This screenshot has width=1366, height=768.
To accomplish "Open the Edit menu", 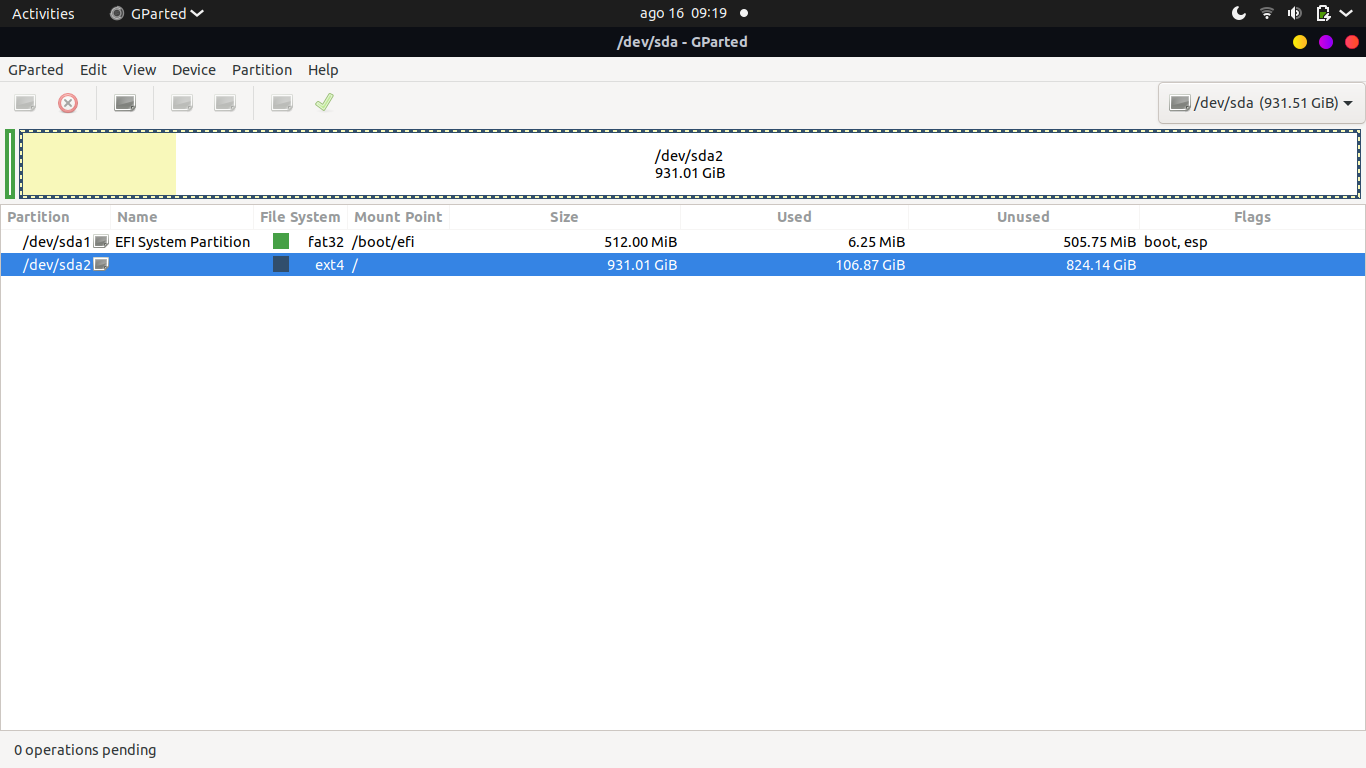I will 94,70.
